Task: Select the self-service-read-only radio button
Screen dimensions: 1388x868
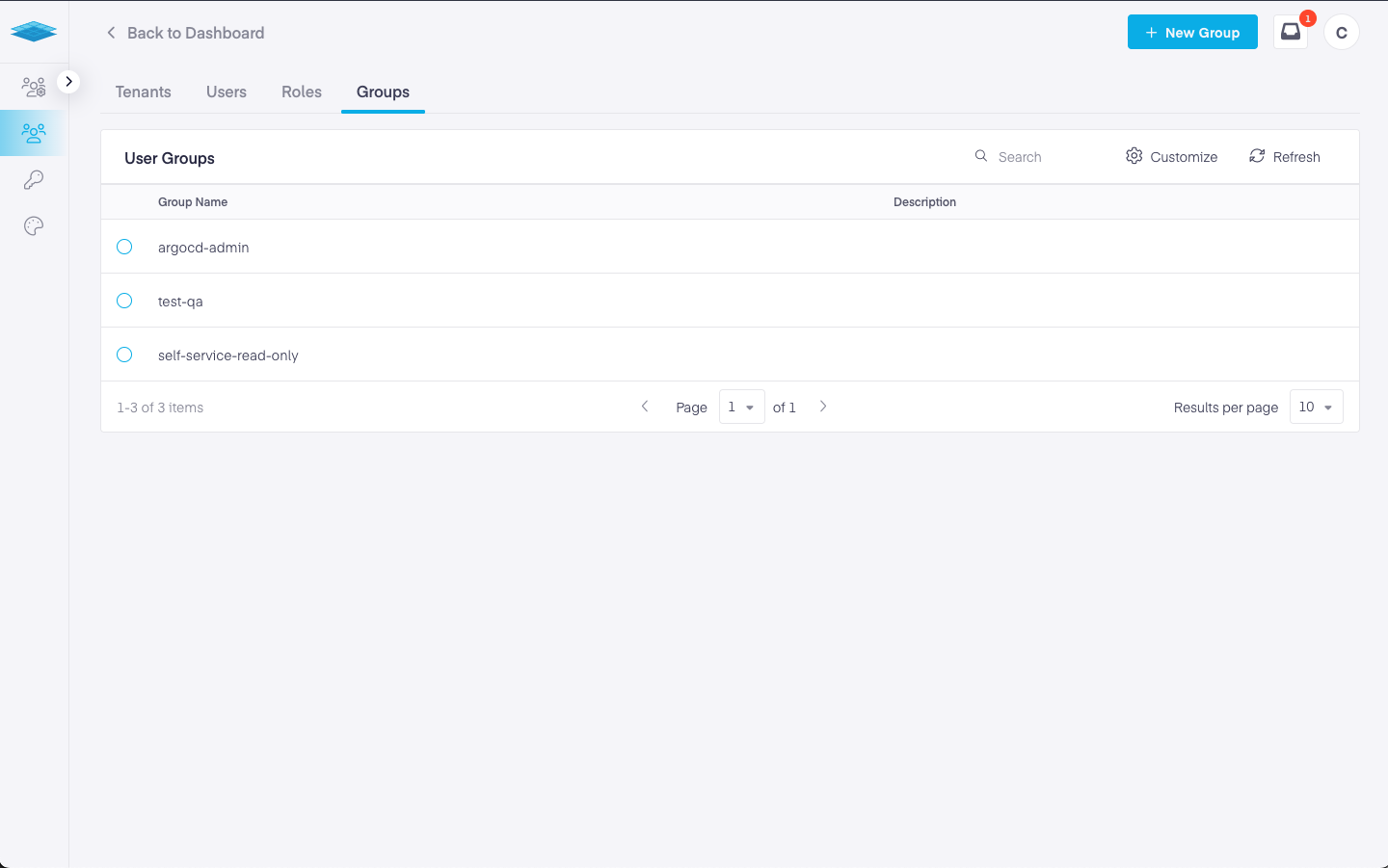Action: point(124,355)
